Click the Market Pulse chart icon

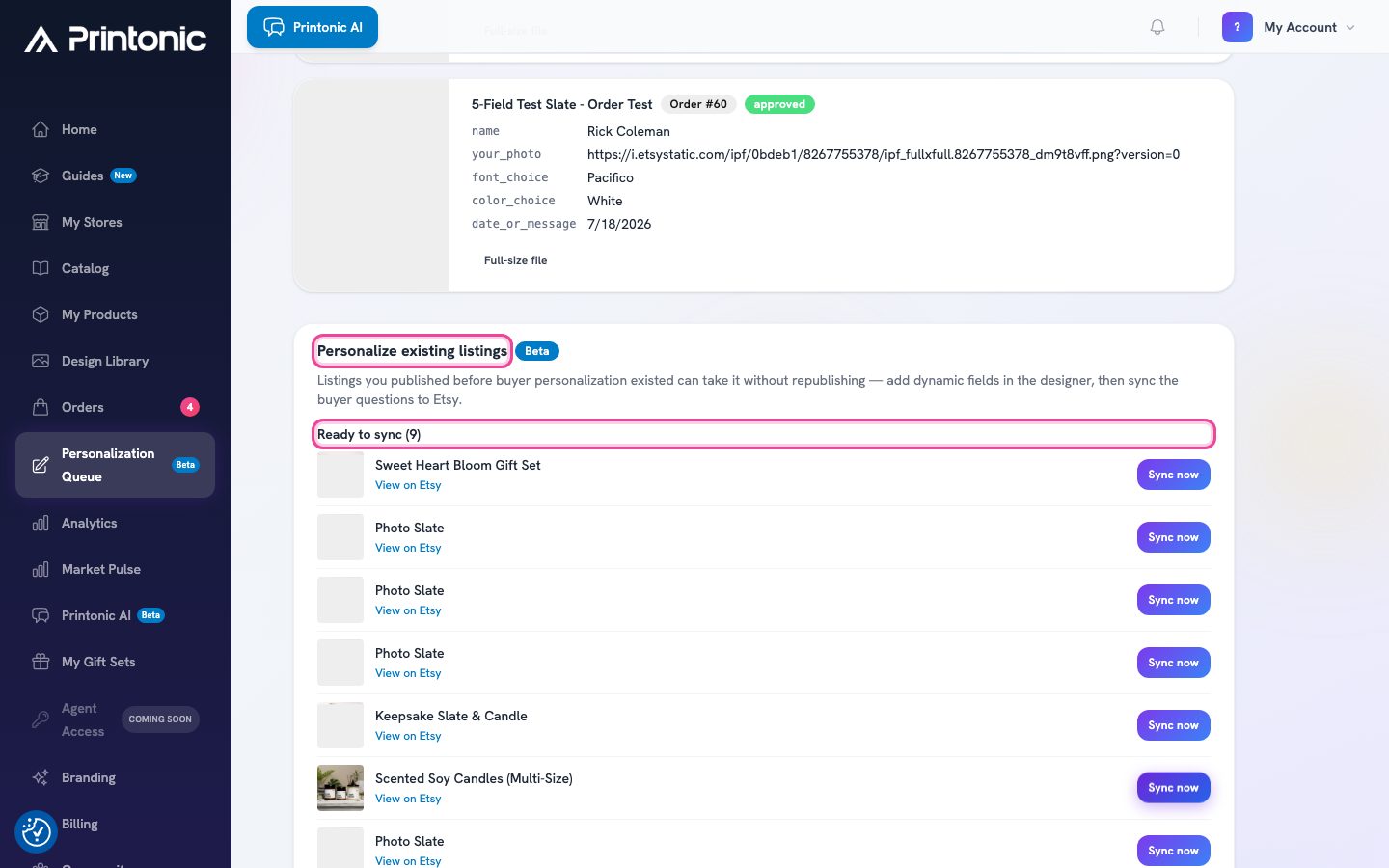click(41, 569)
